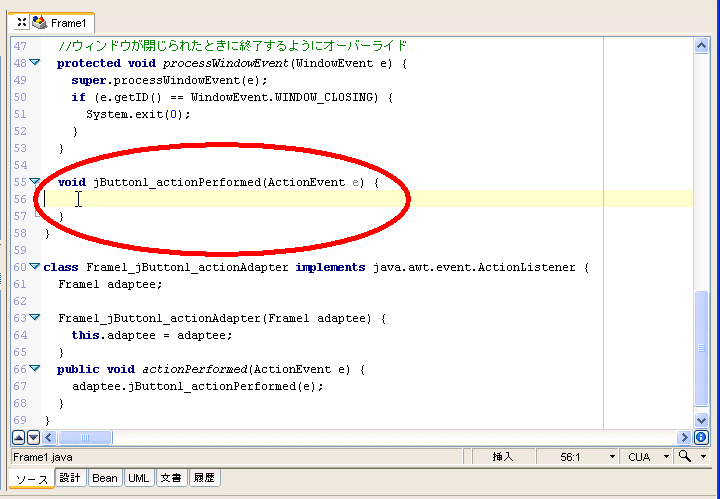Switch to the 履歴 tab
The image size is (720, 499).
click(x=204, y=478)
